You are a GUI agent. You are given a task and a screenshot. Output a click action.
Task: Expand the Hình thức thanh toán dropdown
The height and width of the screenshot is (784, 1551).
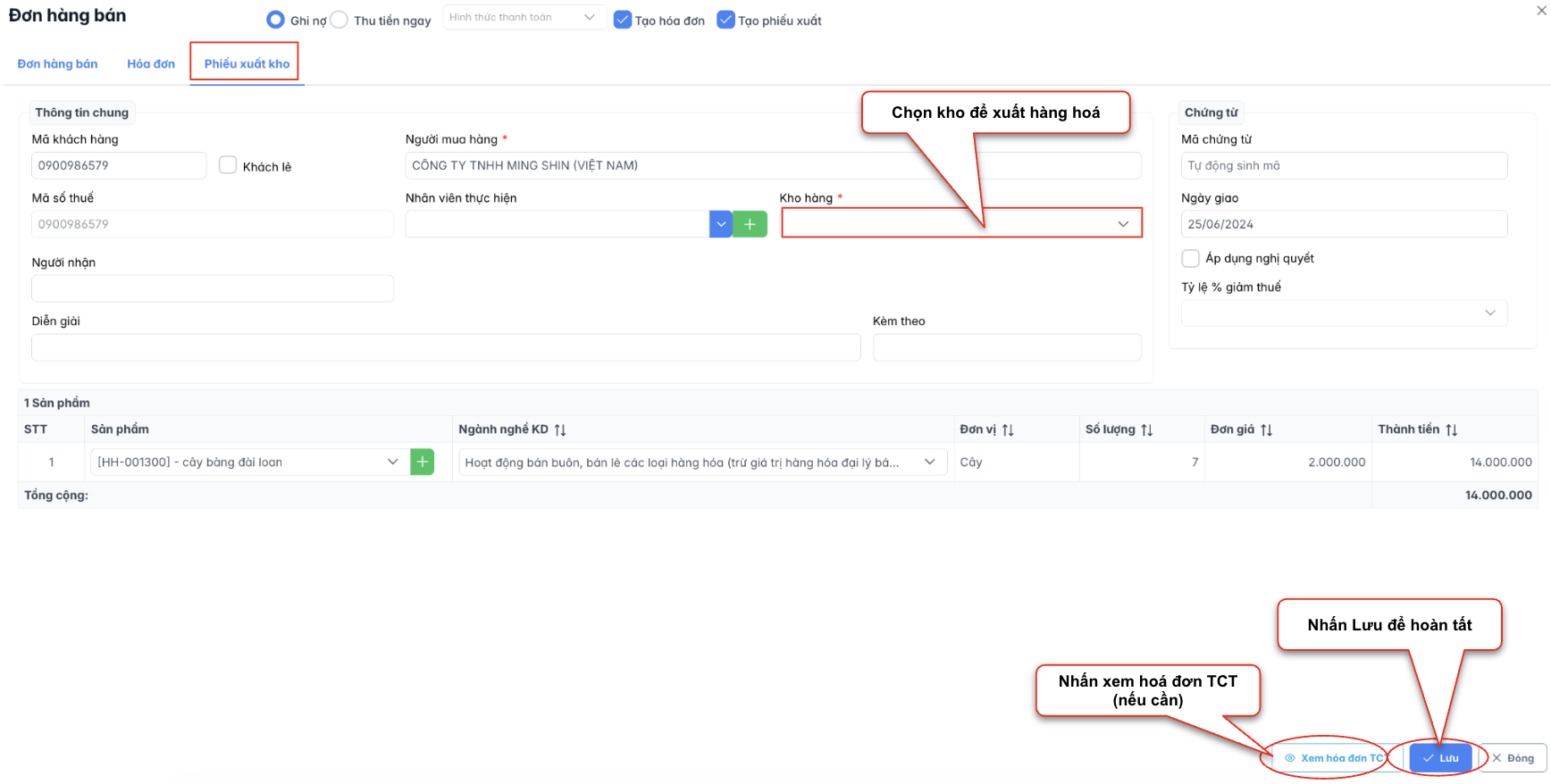pos(524,17)
